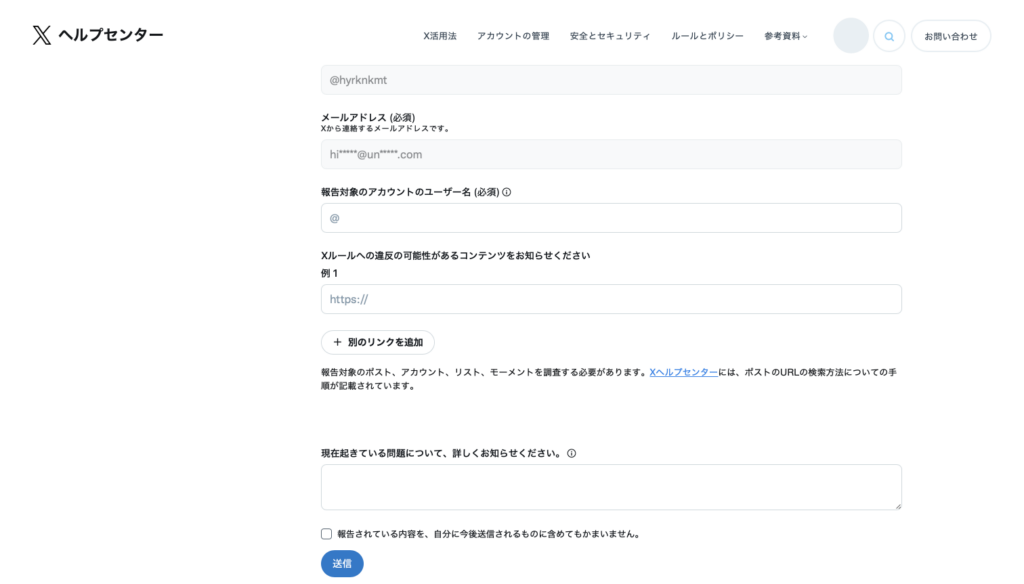The height and width of the screenshot is (584, 1024).
Task: Click info icon beside 報告対象のアカウントのユーザー名
Action: click(506, 192)
